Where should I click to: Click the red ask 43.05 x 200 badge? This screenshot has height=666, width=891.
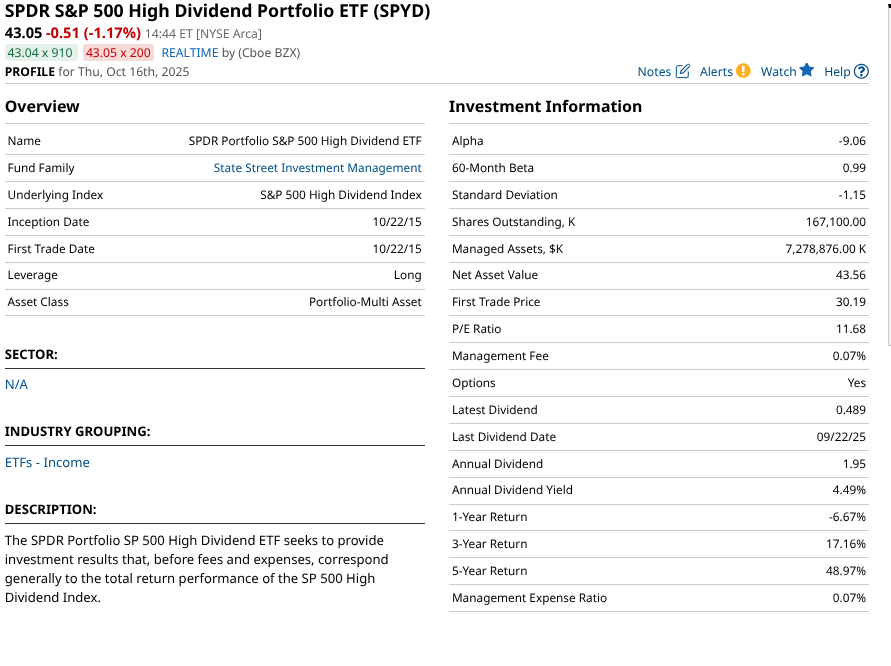(x=118, y=53)
